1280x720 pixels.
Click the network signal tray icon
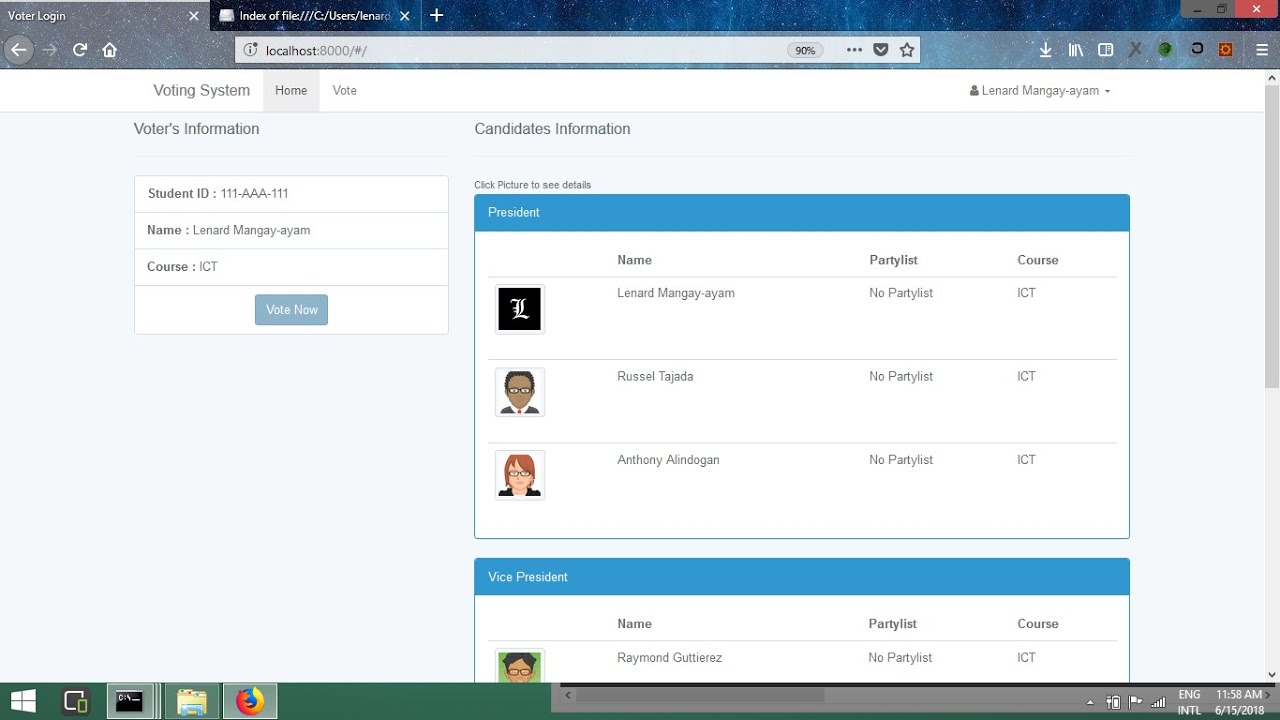click(x=1159, y=703)
